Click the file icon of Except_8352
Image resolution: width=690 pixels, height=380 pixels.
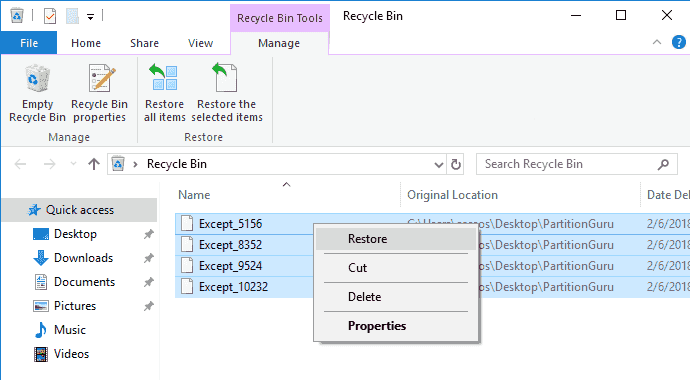pyautogui.click(x=187, y=245)
